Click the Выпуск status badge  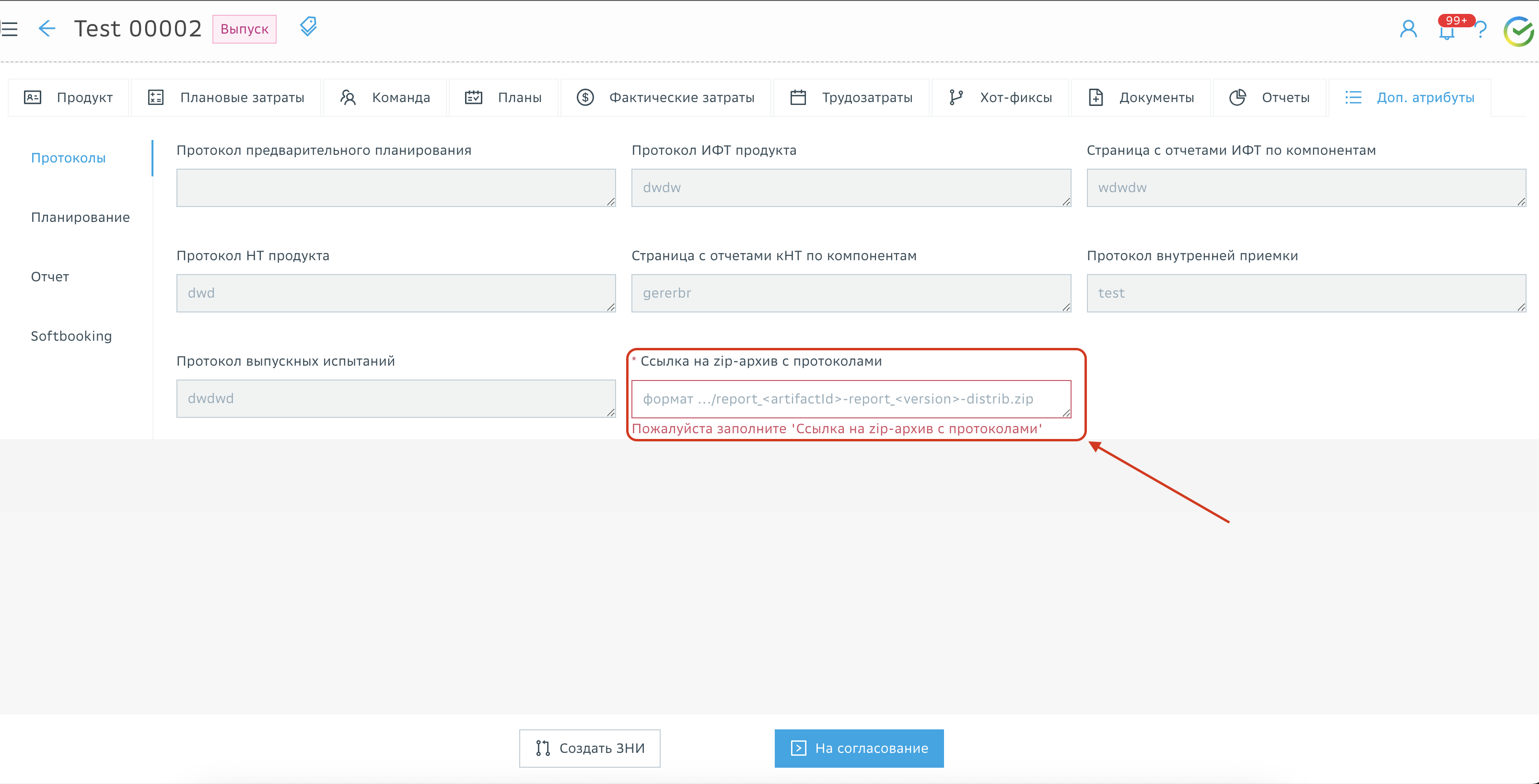click(245, 29)
